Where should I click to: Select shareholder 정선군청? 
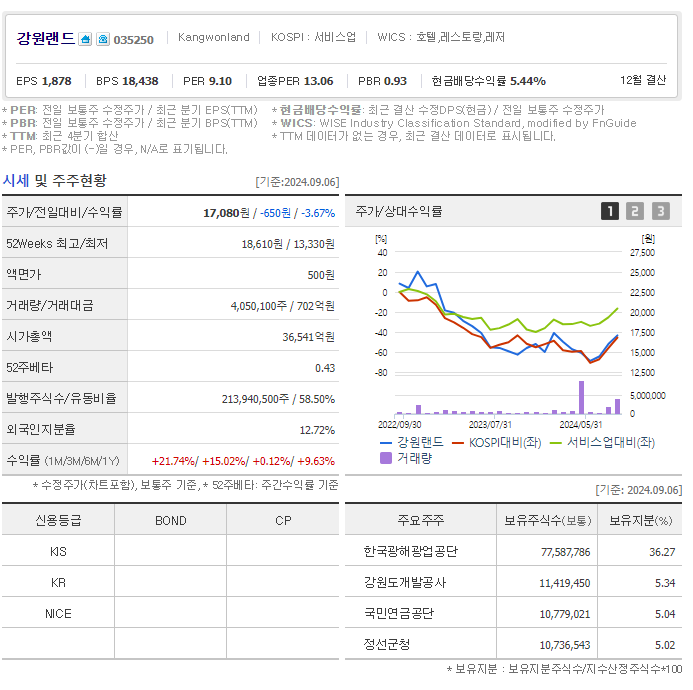[387, 644]
